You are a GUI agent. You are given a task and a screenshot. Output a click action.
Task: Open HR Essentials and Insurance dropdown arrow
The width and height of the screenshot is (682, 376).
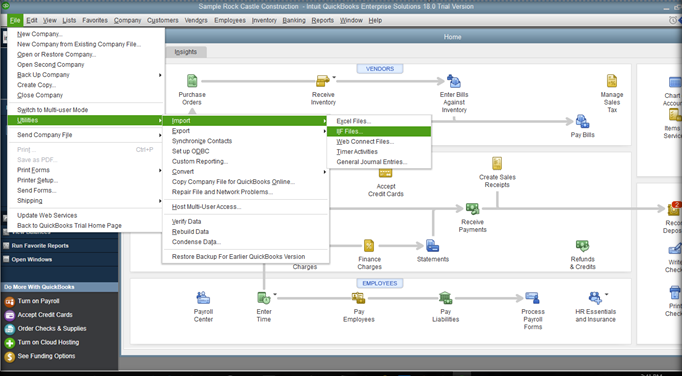606,295
